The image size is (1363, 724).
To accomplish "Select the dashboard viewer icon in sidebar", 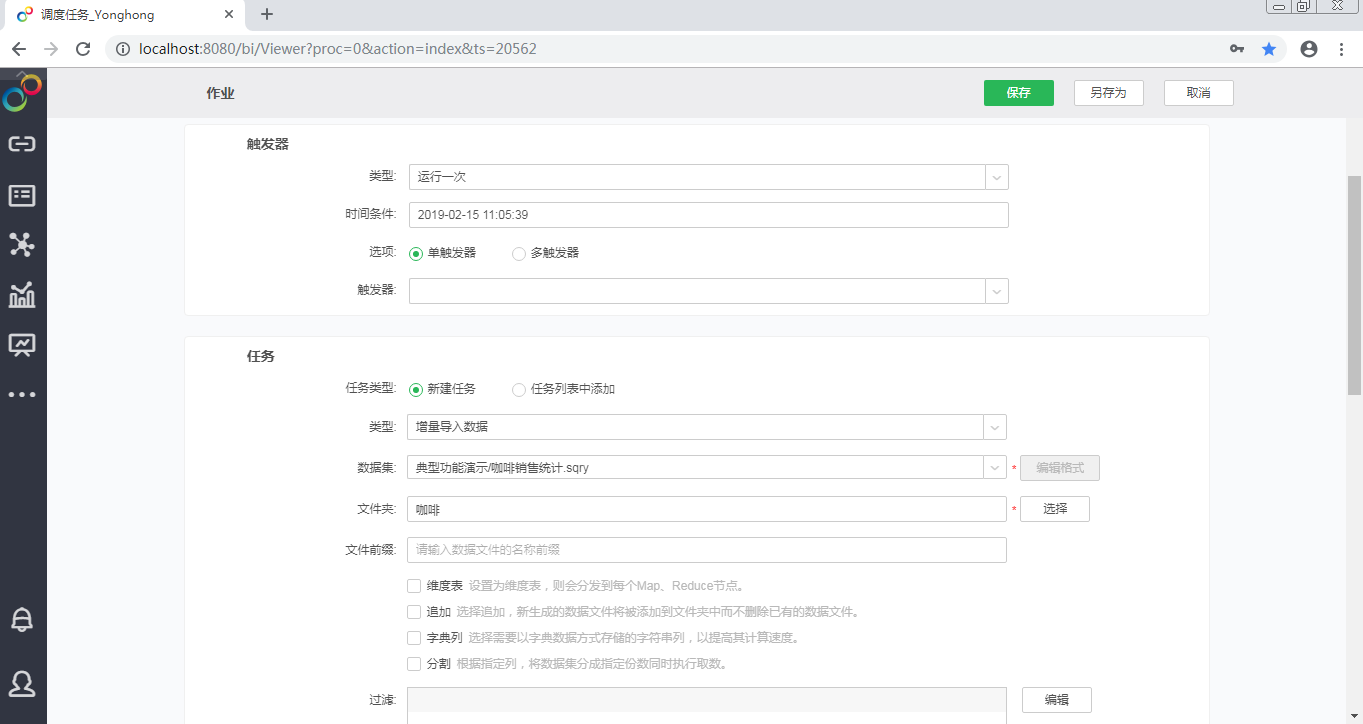I will [22, 344].
